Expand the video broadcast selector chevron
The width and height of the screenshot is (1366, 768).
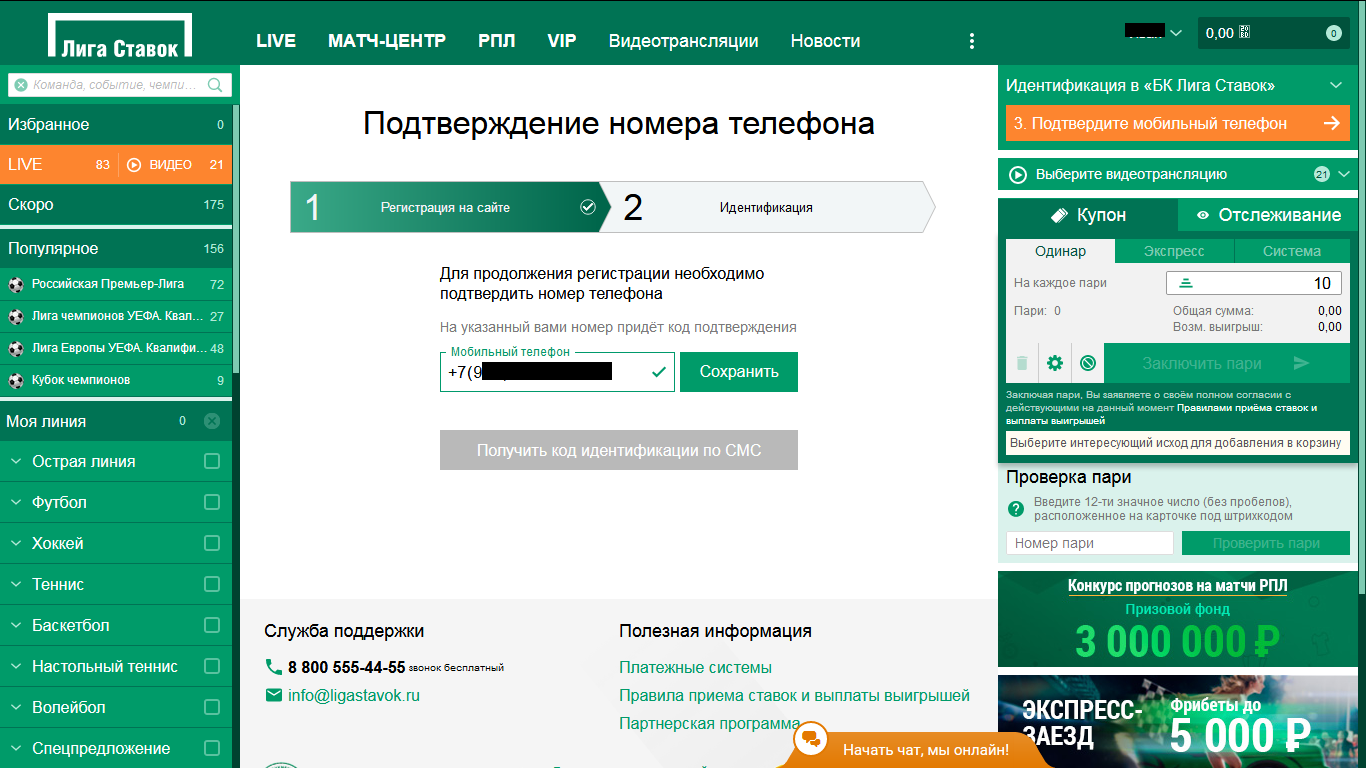(1343, 174)
